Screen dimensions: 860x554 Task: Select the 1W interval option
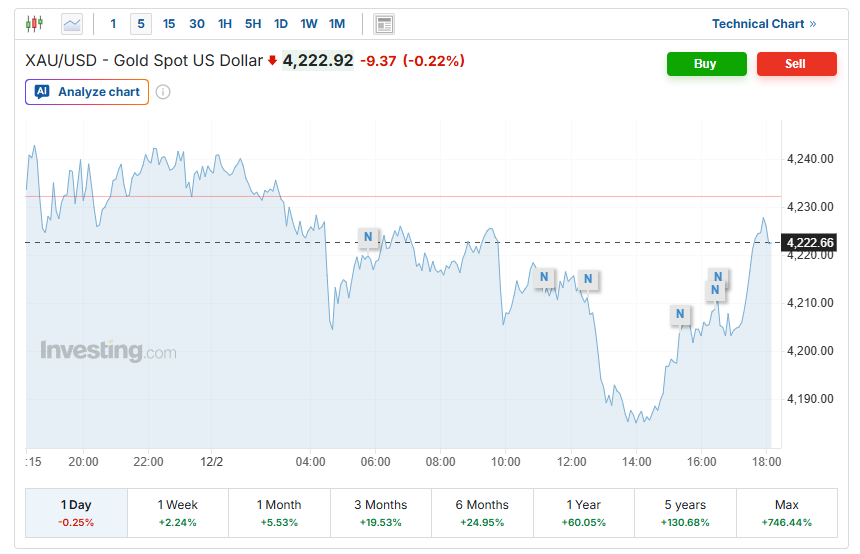pyautogui.click(x=309, y=24)
